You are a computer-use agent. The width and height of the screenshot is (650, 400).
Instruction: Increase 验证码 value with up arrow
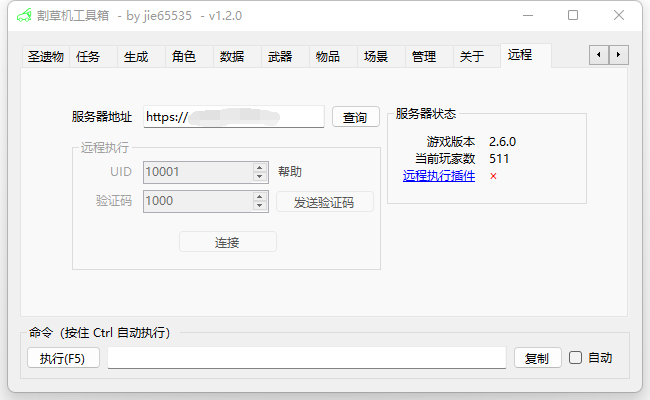tap(260, 197)
